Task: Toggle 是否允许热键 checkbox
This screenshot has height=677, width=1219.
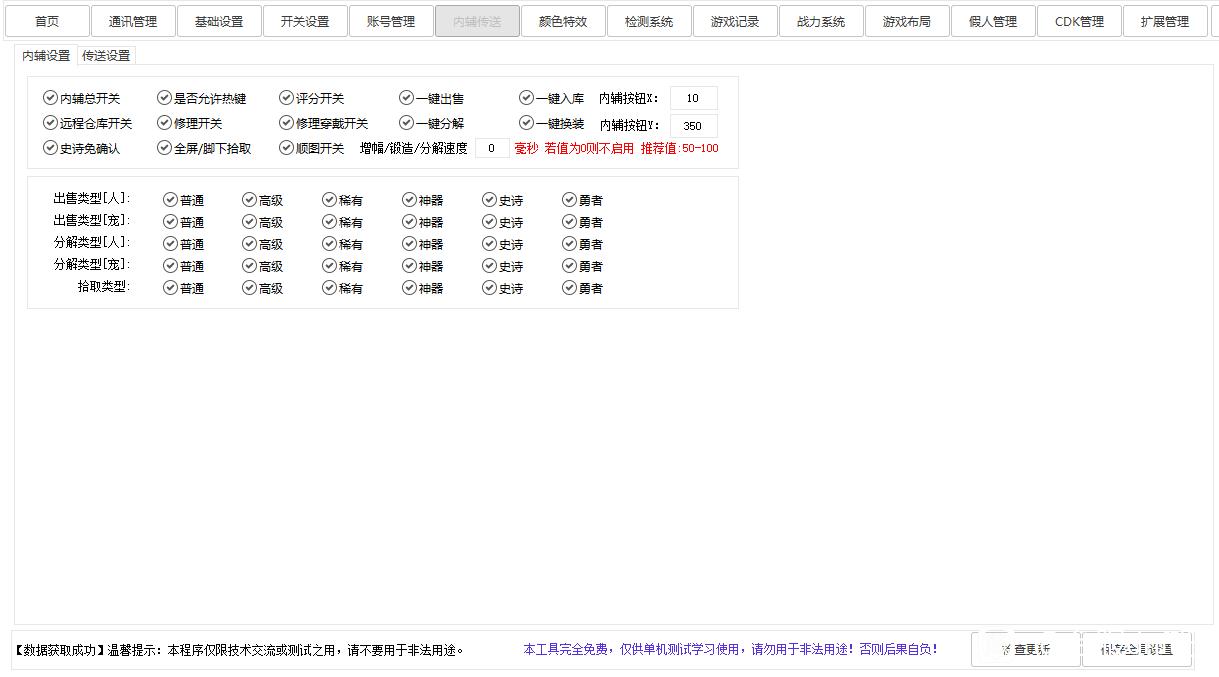Action: [x=202, y=98]
